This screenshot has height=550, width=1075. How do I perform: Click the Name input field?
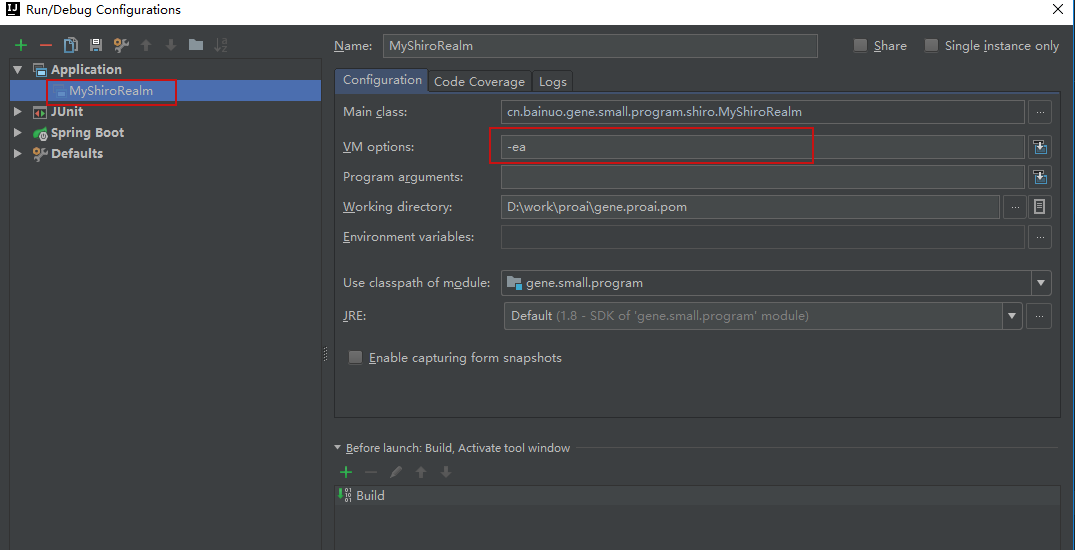[x=600, y=46]
